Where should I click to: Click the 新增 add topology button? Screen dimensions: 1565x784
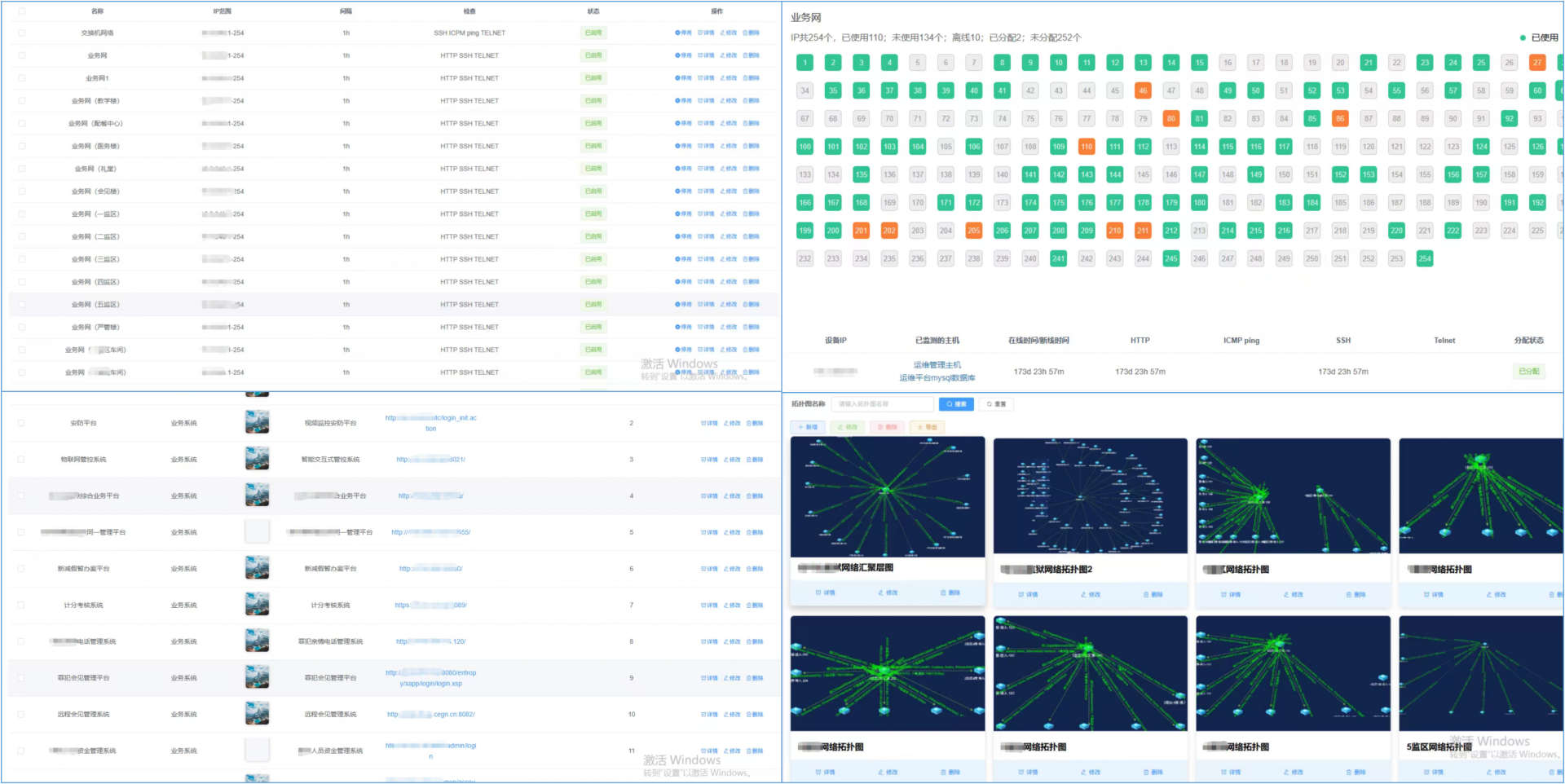coord(808,427)
